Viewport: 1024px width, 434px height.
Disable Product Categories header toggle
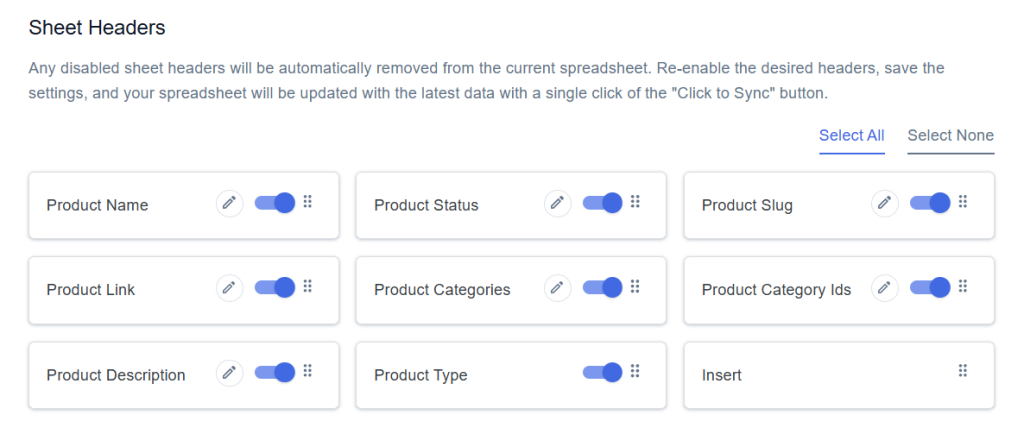(x=602, y=288)
